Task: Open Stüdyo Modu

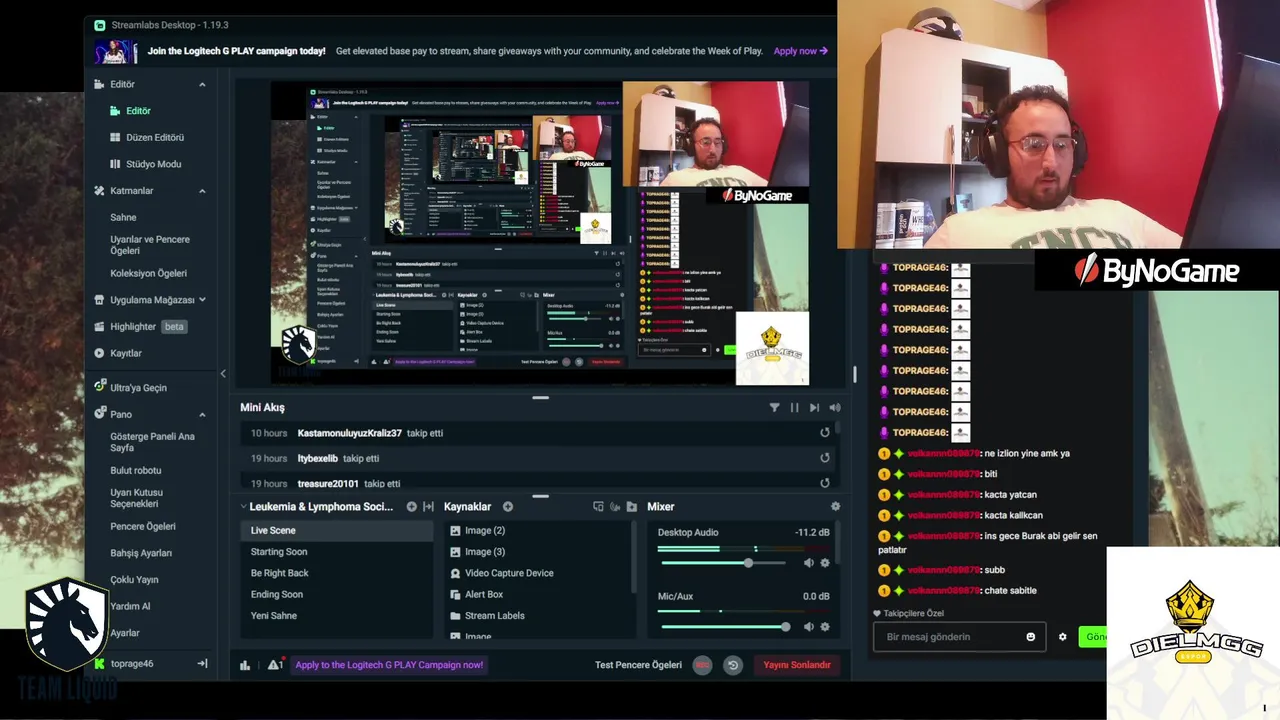Action: (x=153, y=164)
